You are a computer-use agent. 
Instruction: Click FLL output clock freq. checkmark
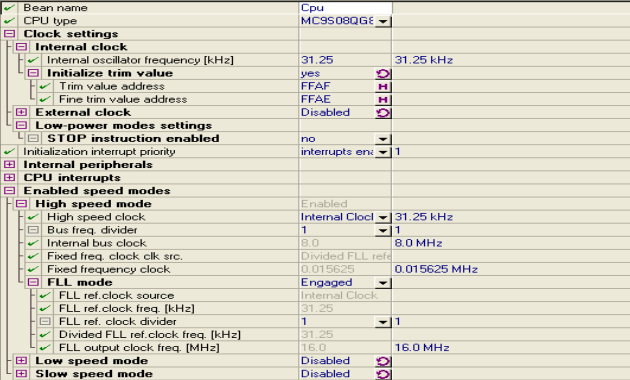pyautogui.click(x=45, y=347)
